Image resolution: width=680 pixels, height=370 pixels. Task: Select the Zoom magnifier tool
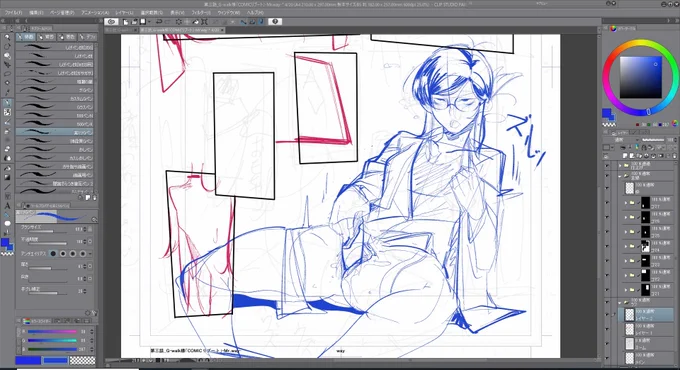(7, 37)
